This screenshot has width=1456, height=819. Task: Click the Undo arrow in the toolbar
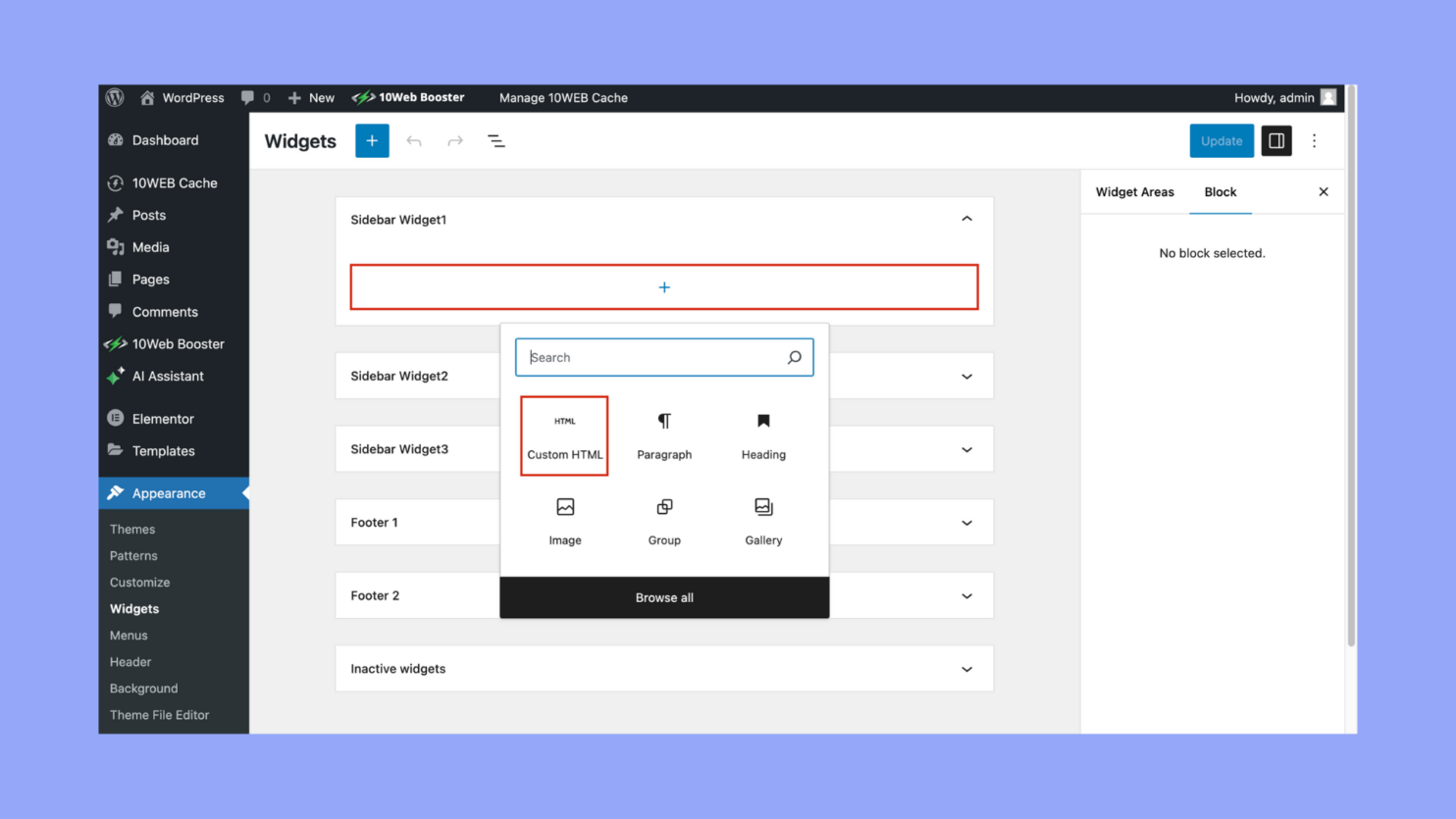pos(413,140)
